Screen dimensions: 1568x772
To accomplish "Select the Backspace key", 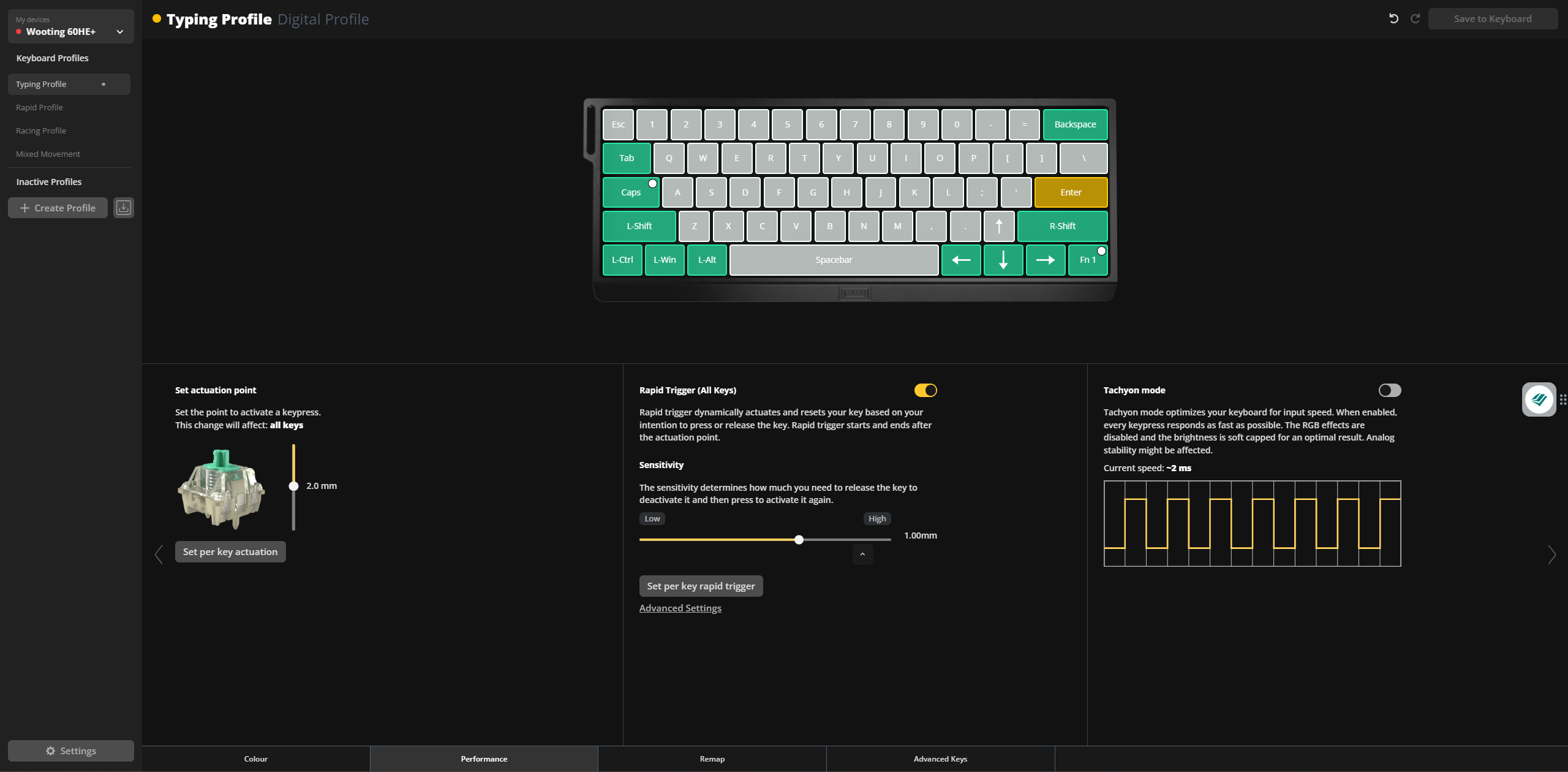I will [x=1075, y=124].
